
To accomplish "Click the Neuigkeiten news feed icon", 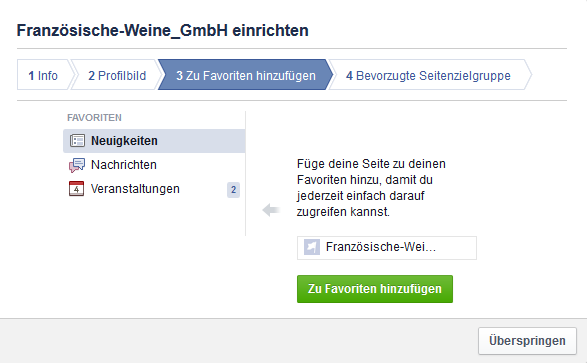I will (x=77, y=141).
